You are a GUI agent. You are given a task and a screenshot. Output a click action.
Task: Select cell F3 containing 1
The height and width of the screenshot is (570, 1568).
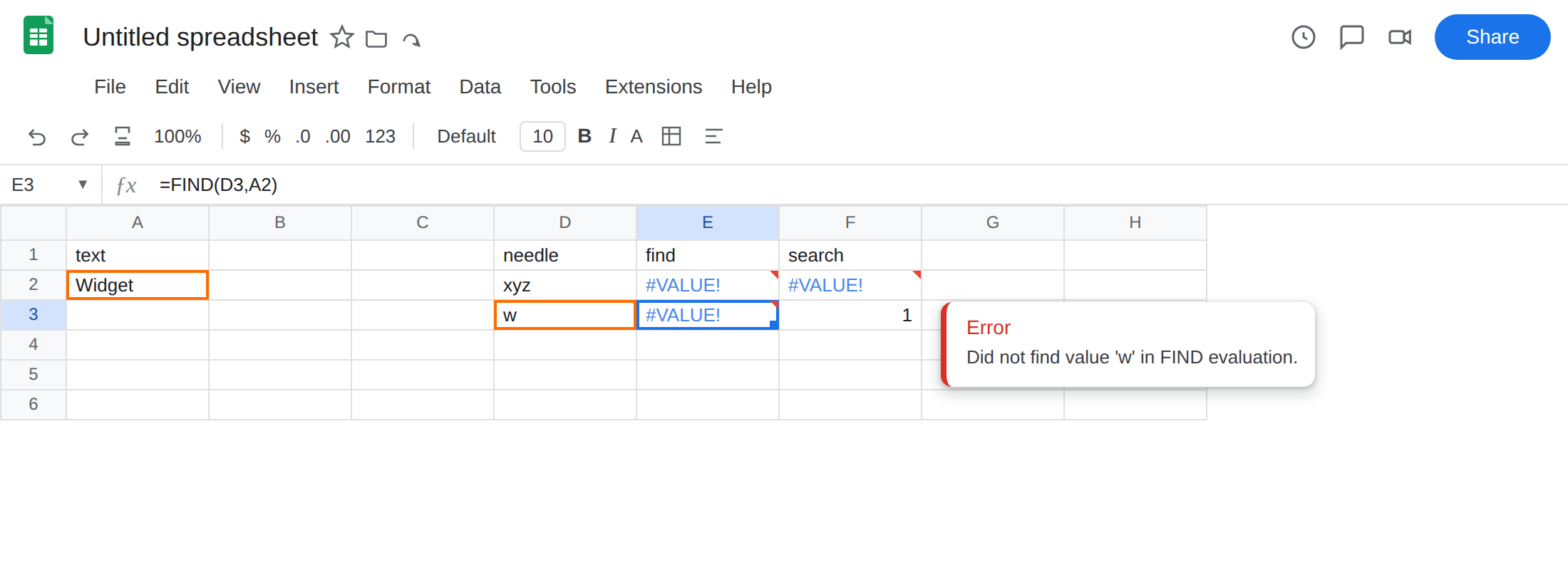(x=850, y=315)
